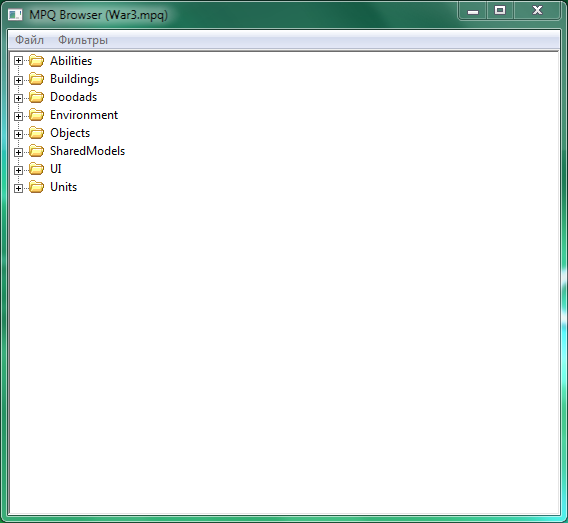Expand the Objects folder node

click(x=18, y=134)
